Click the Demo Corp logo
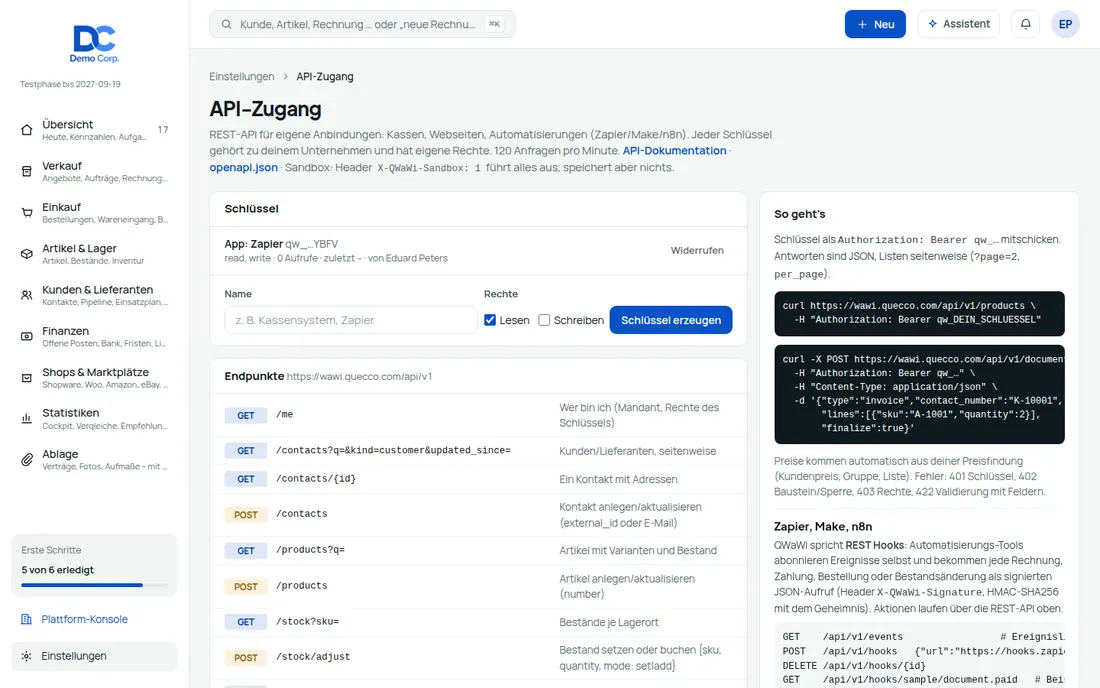1100x688 pixels. pyautogui.click(x=95, y=44)
